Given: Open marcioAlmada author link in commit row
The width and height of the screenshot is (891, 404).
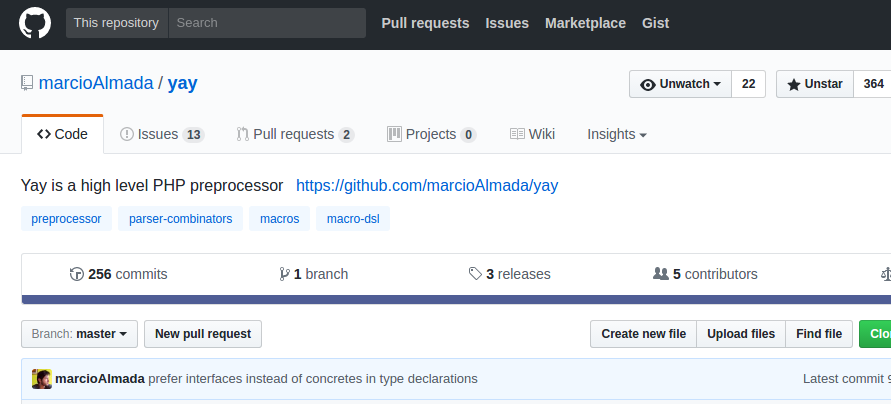Looking at the screenshot, I should tap(100, 379).
